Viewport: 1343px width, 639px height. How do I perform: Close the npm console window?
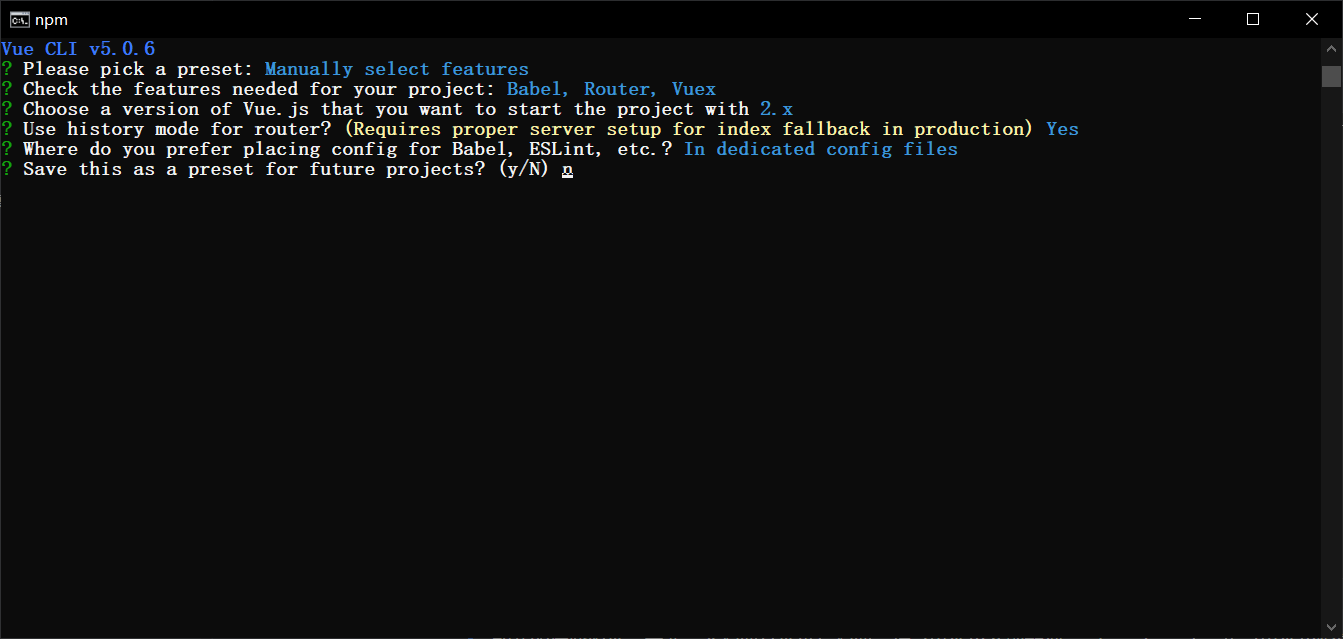click(x=1311, y=18)
